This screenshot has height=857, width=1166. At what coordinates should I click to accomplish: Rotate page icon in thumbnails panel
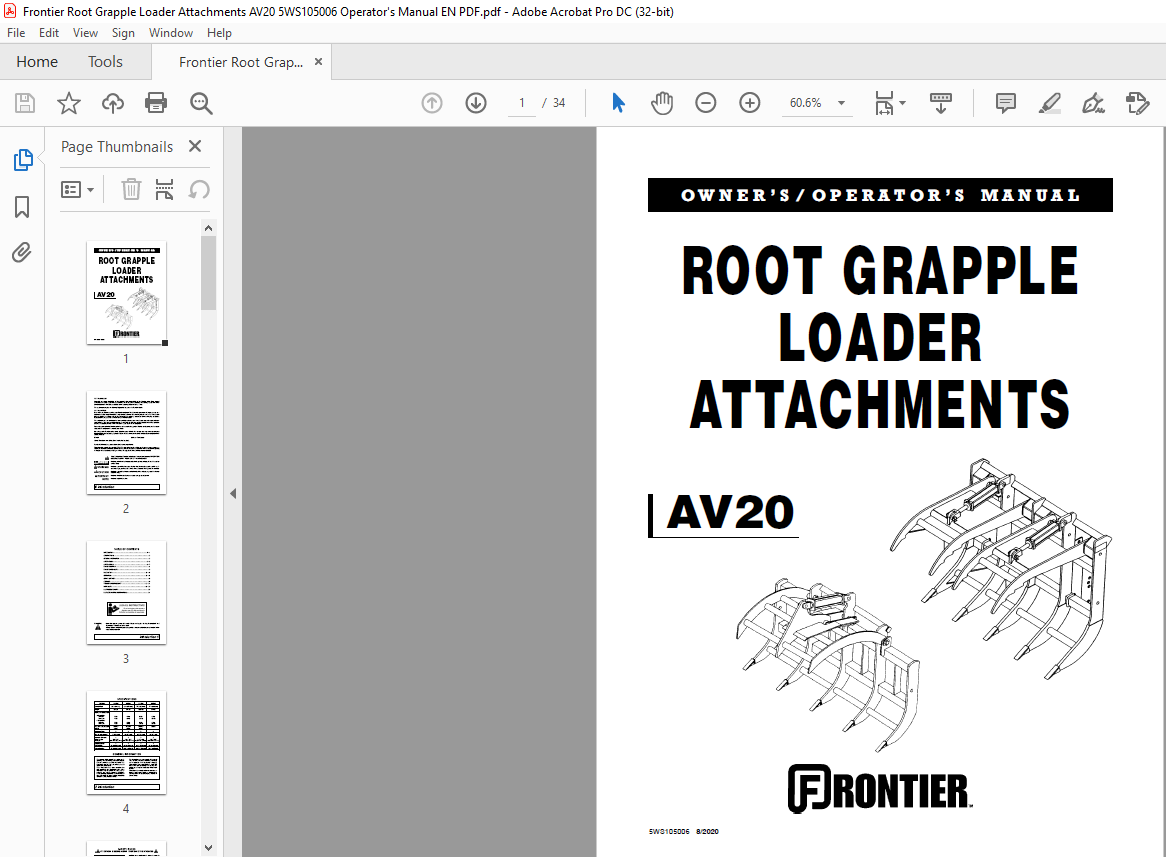199,190
